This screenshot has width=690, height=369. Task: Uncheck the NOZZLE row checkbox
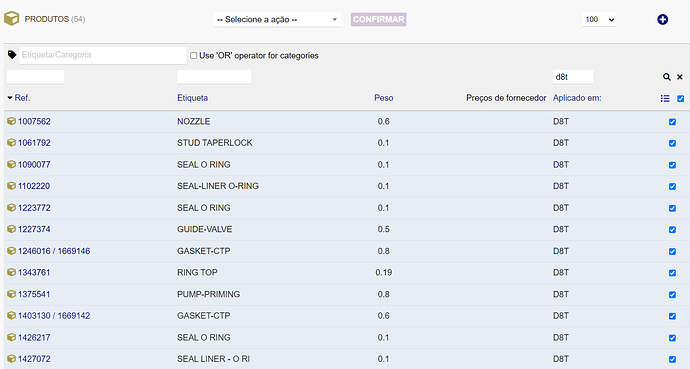[672, 122]
